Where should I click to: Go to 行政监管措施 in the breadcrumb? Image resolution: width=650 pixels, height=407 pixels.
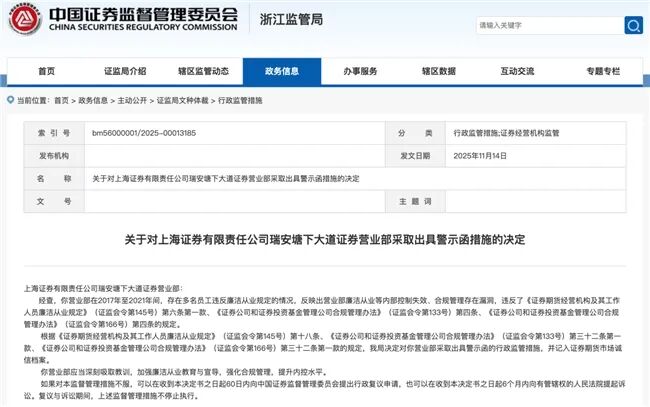pos(240,100)
